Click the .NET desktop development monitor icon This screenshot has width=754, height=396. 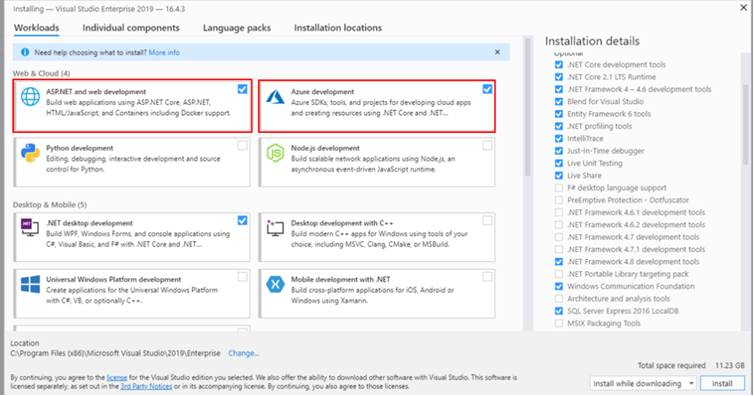pos(30,227)
